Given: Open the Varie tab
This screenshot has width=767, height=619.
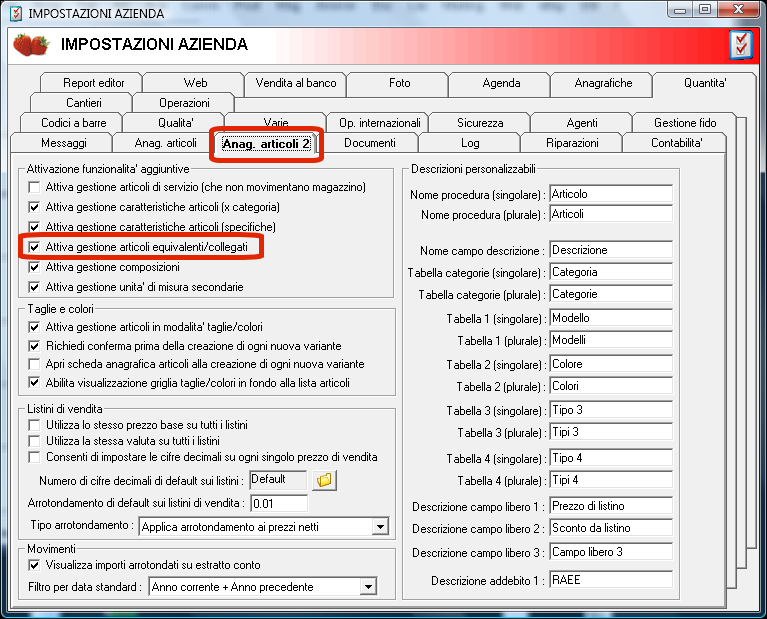Looking at the screenshot, I should coord(276,121).
